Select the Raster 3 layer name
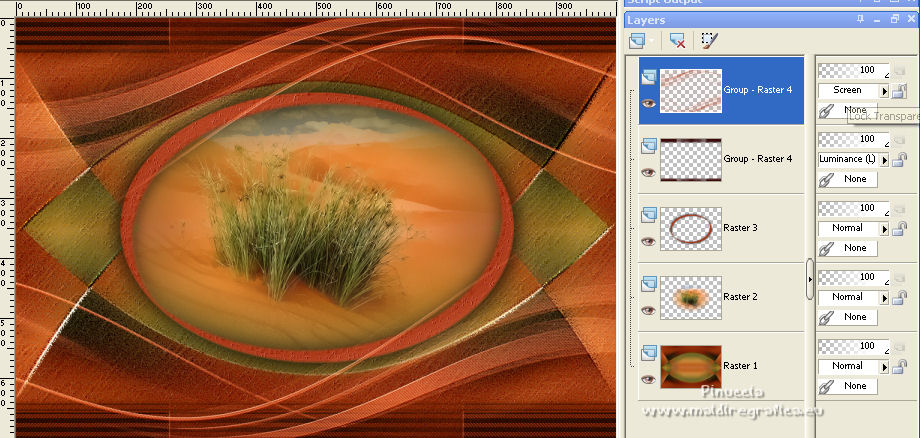This screenshot has width=920, height=438. point(740,228)
